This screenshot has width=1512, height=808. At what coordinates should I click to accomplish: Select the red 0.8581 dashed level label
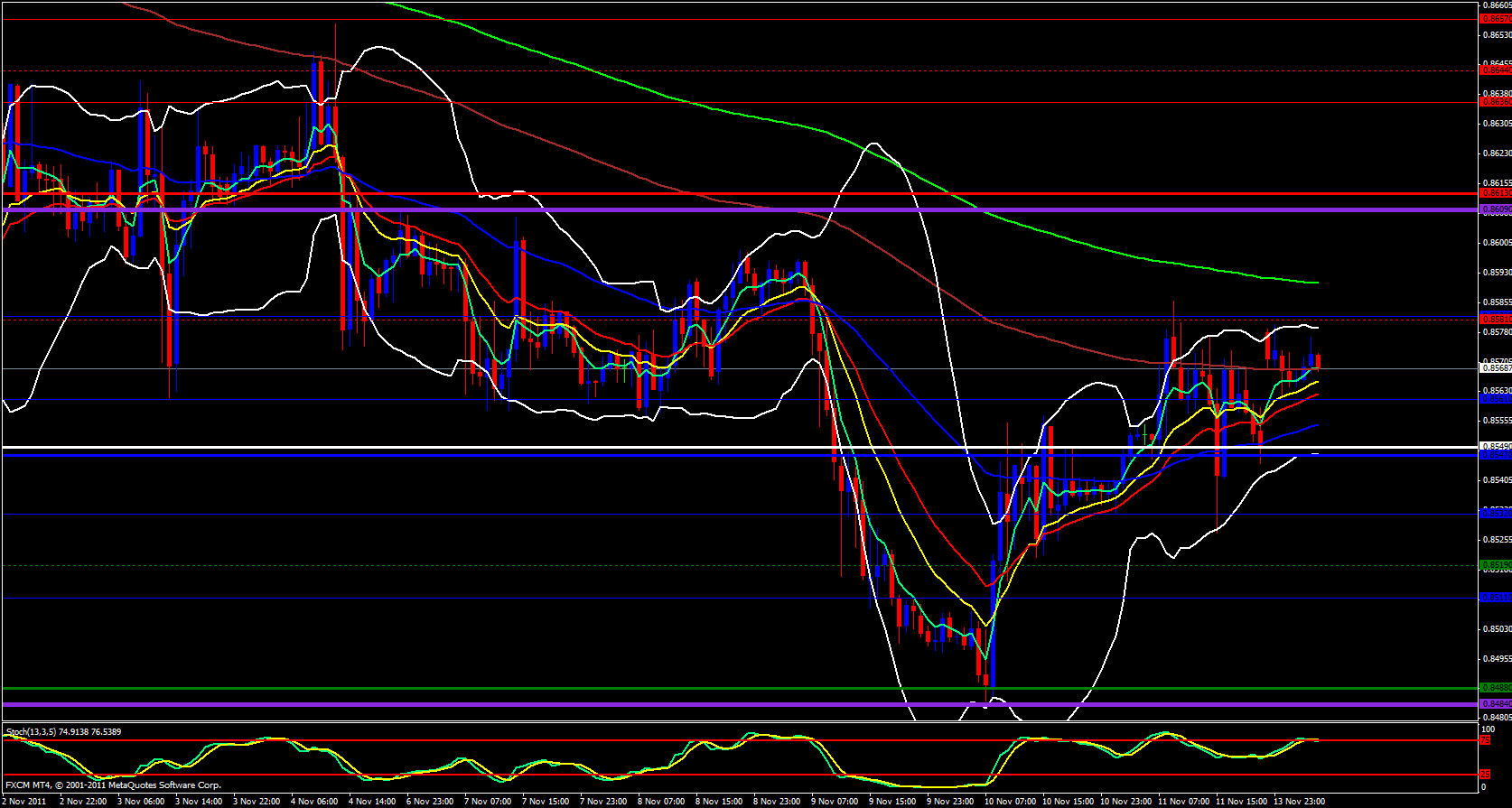pos(1495,319)
